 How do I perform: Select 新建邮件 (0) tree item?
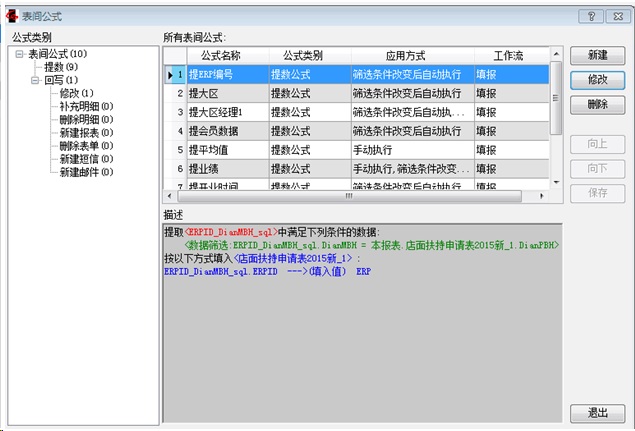(85, 171)
